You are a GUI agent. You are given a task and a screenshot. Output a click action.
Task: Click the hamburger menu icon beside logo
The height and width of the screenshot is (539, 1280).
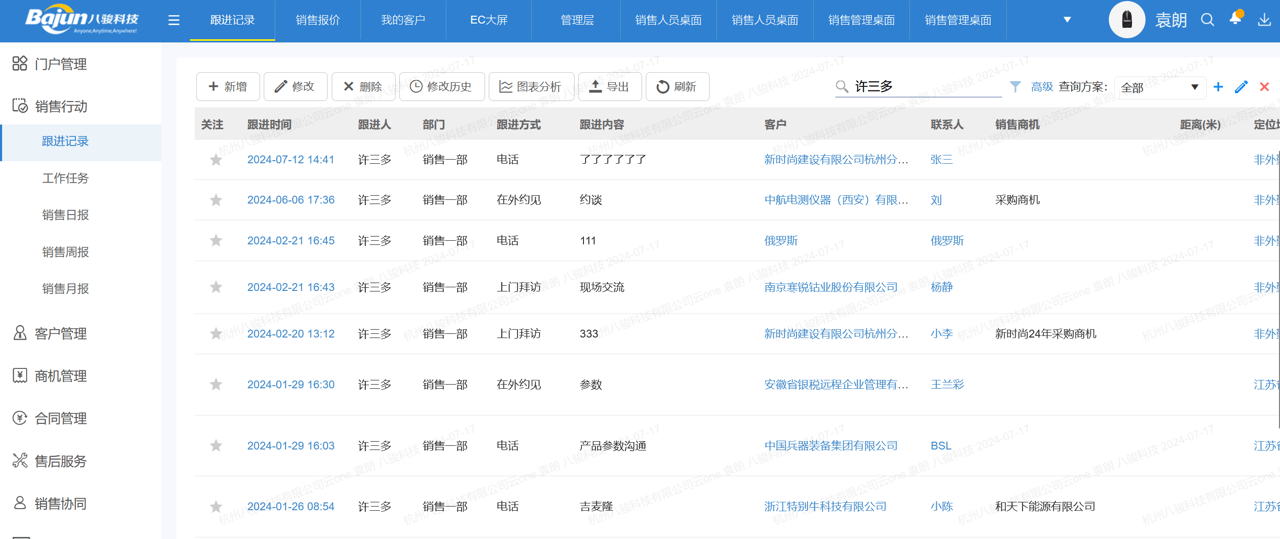pos(174,20)
